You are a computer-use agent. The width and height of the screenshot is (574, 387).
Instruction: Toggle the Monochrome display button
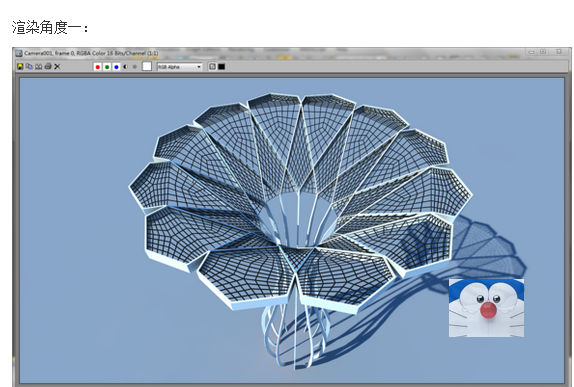tap(135, 67)
